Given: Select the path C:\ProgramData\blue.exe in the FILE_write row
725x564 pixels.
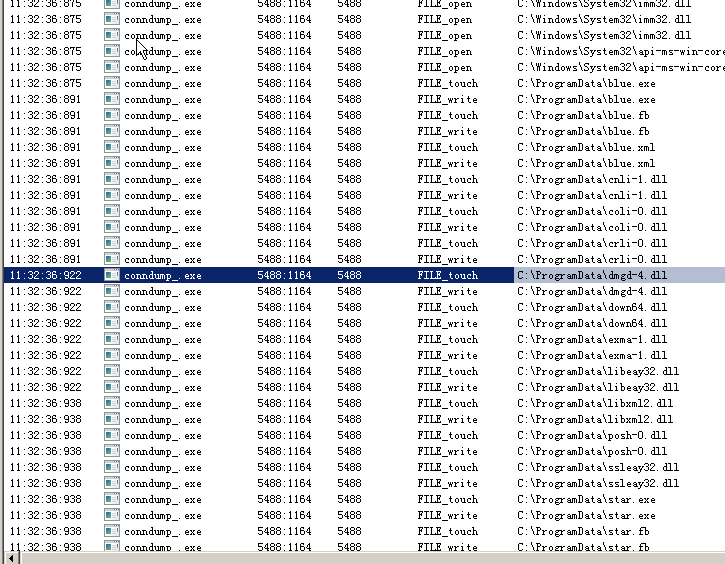Looking at the screenshot, I should click(x=586, y=99).
